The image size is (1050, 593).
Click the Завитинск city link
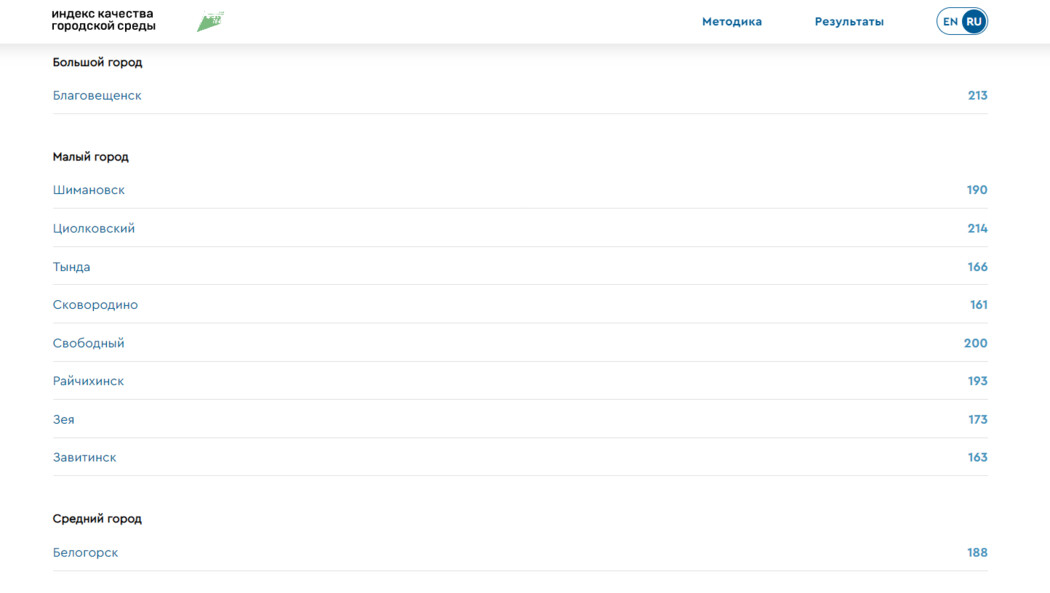coord(84,457)
